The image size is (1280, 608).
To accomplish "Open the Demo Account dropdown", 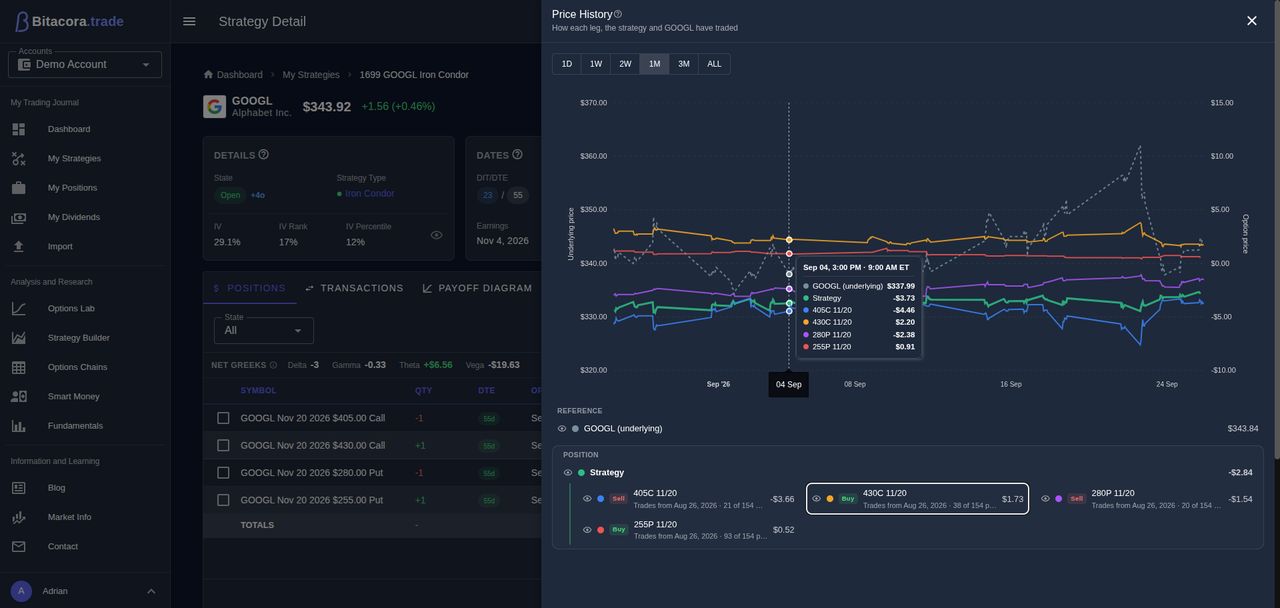I will (x=85, y=65).
